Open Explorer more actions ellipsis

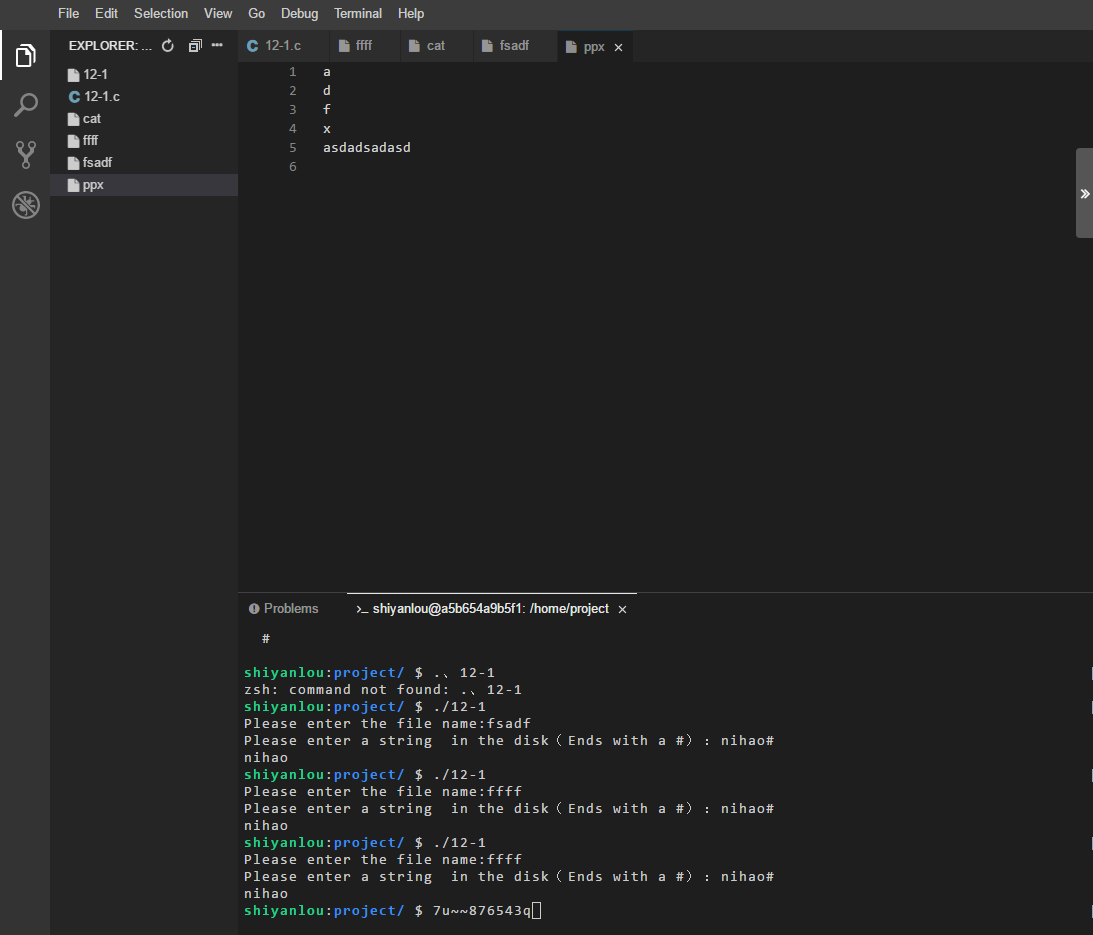pos(217,46)
